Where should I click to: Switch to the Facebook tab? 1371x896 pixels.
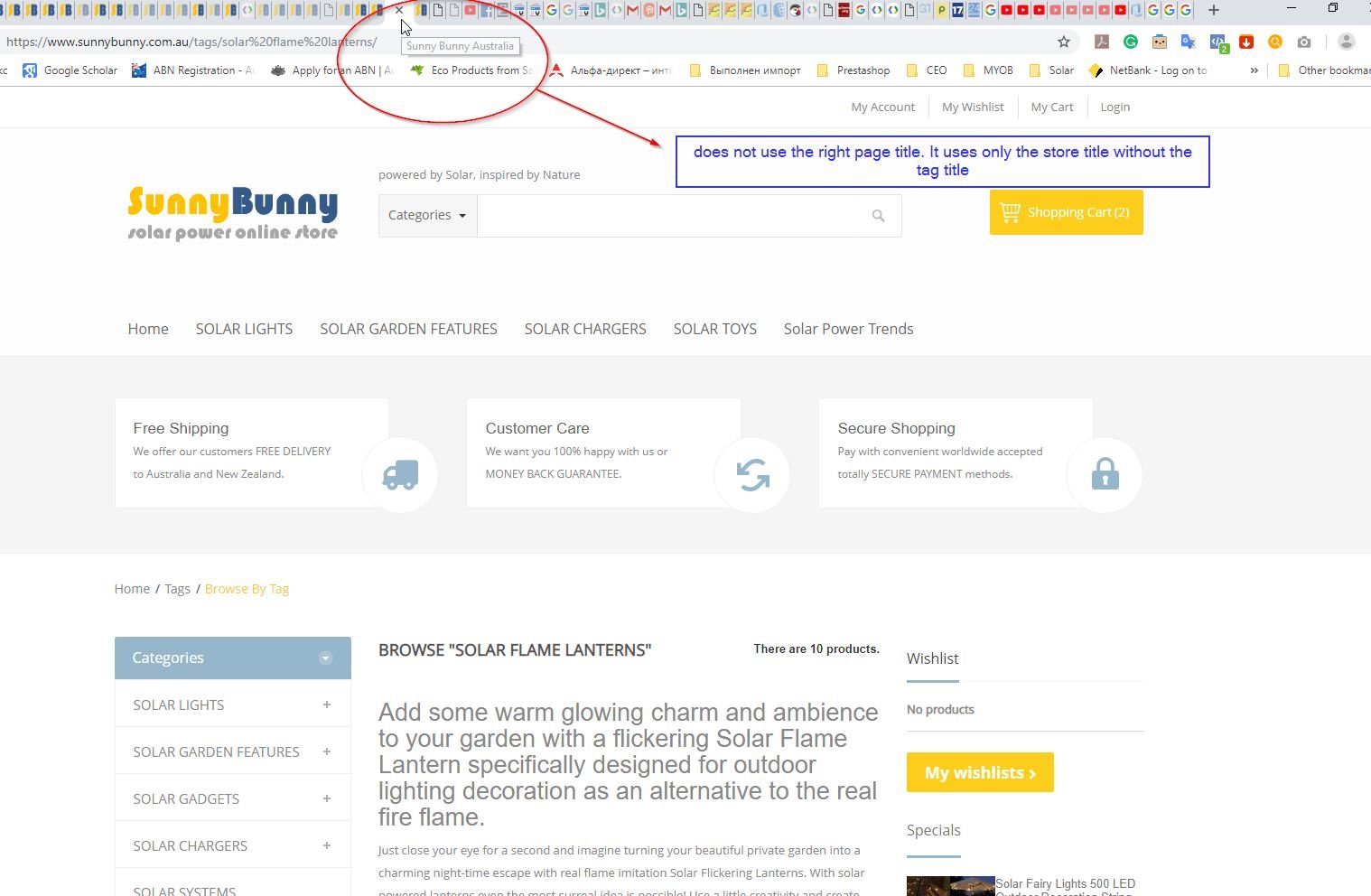tap(487, 11)
